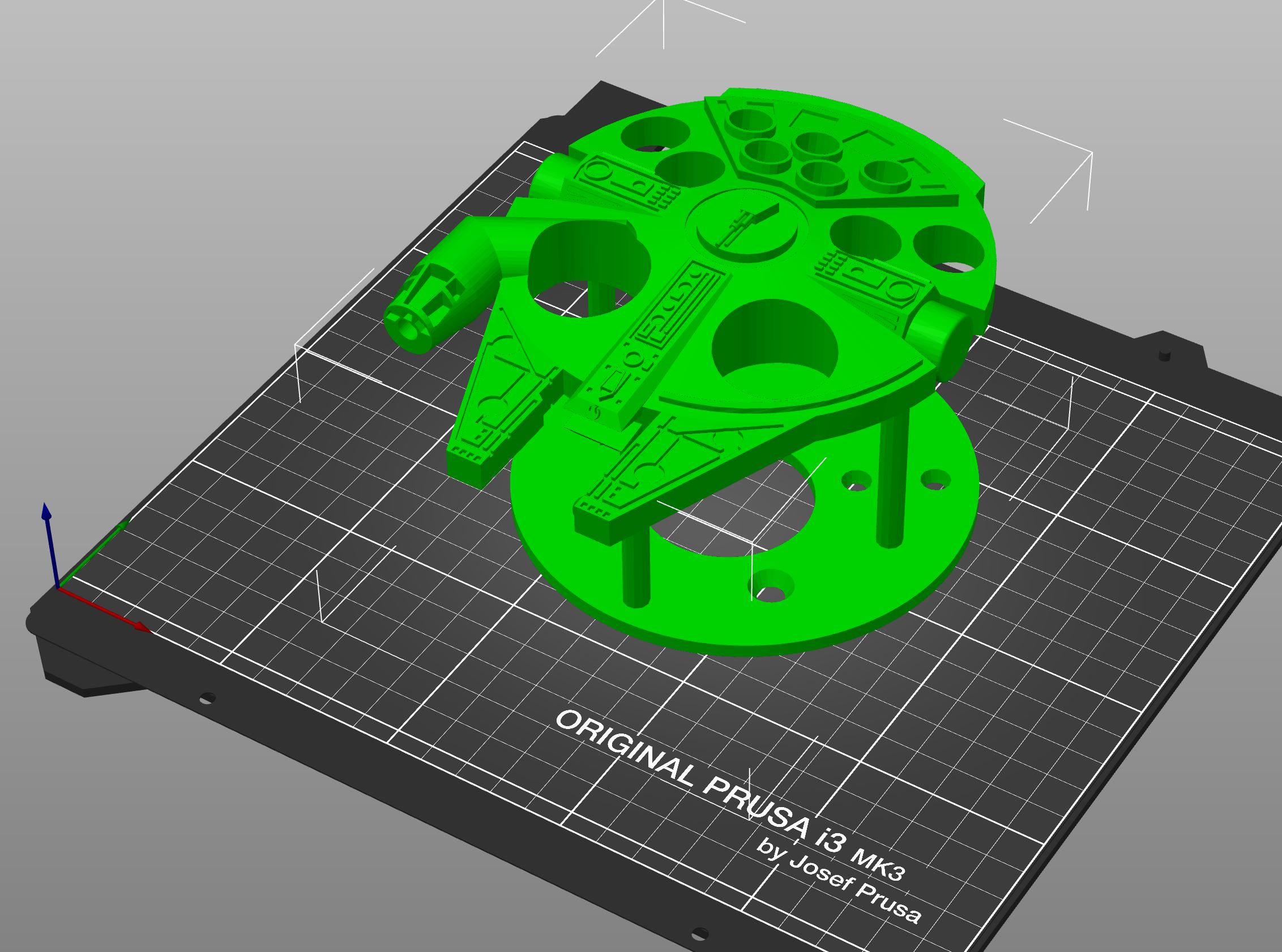The height and width of the screenshot is (952, 1282).
Task: Click the upper white bounding-box corner marker
Action: (x=663, y=14)
